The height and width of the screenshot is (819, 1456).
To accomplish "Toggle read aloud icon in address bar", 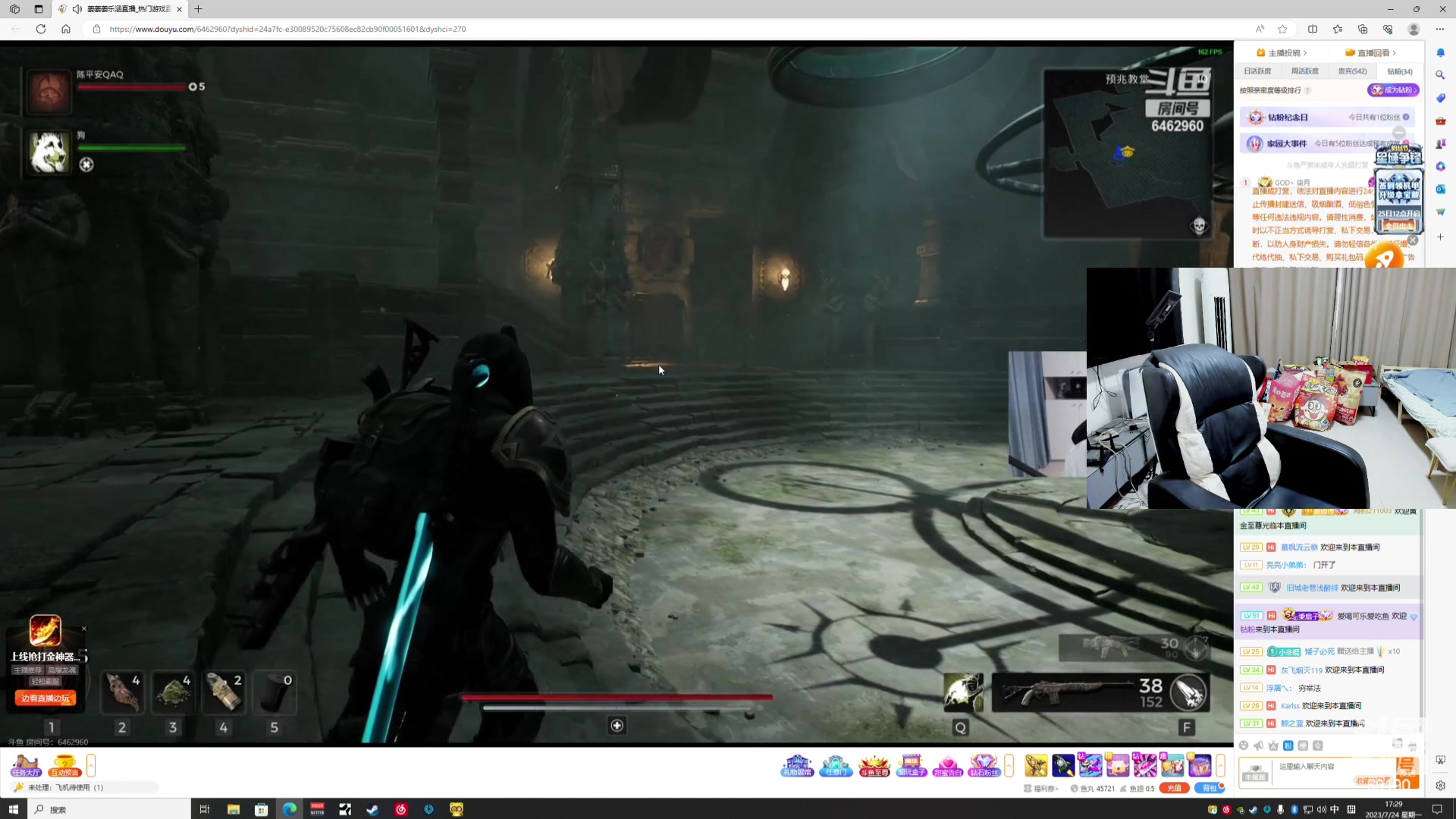I will click(x=1260, y=29).
